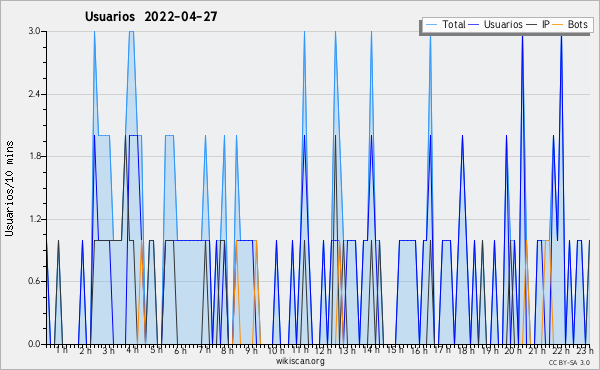Click the y-axis value 0.6
Image resolution: width=600 pixels, height=370 pixels.
pyautogui.click(x=34, y=282)
